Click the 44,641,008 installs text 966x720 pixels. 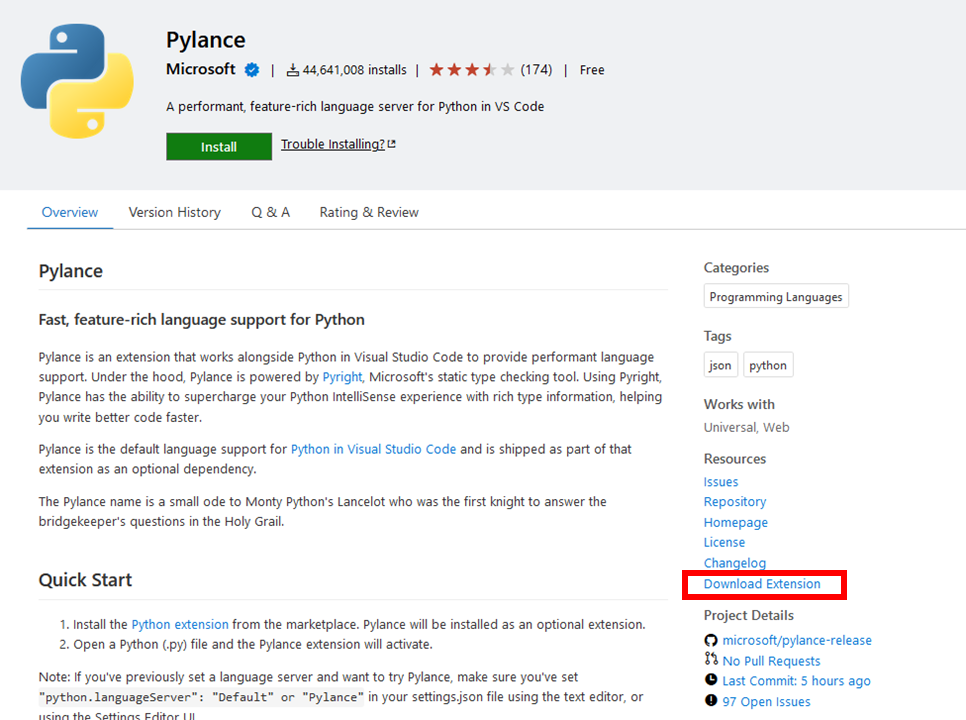[354, 70]
